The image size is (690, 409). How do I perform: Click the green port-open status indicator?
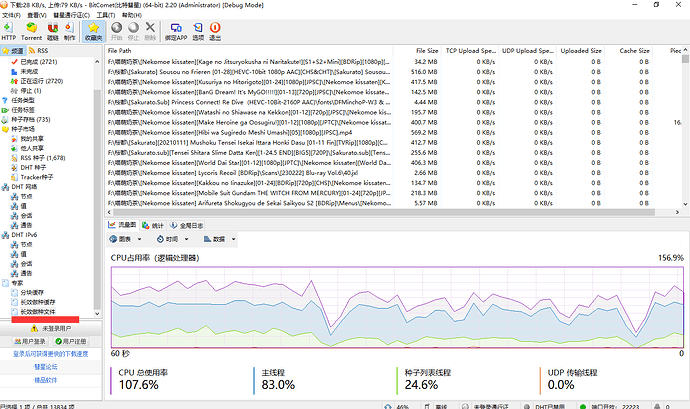pos(583,406)
